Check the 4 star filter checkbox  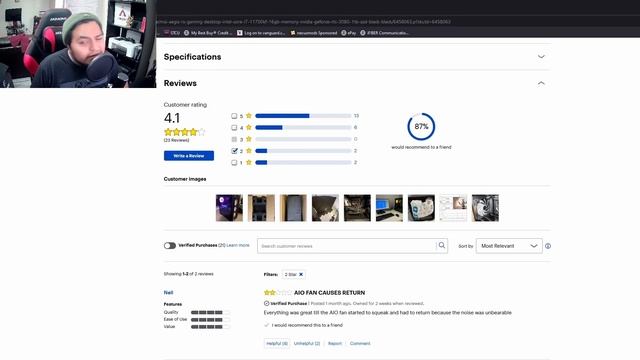pos(234,128)
